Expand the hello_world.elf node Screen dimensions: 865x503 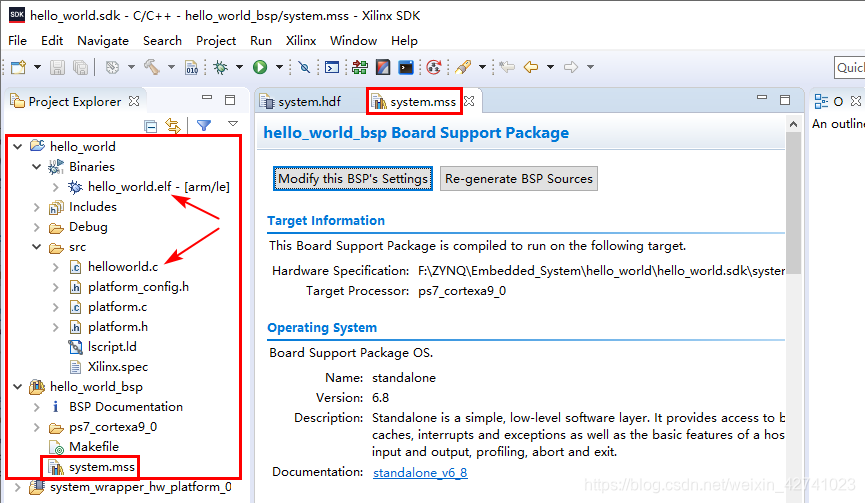[56, 187]
